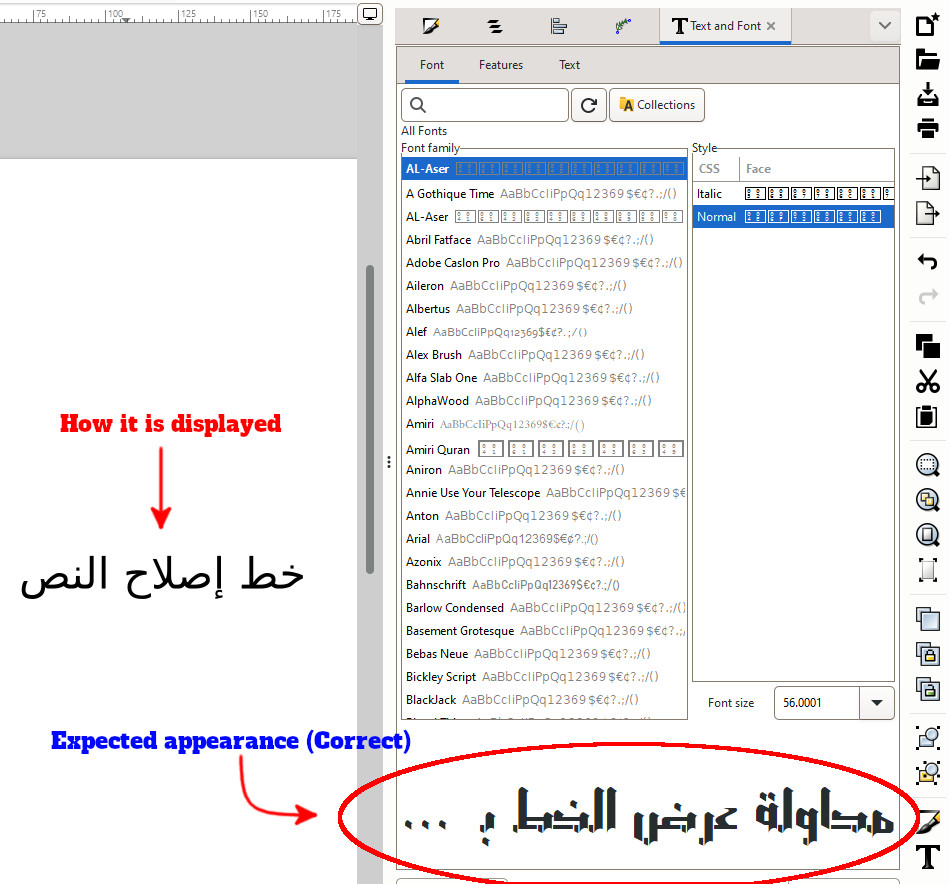950x884 pixels.
Task: Choose Bickley Script font
Action: tap(544, 677)
